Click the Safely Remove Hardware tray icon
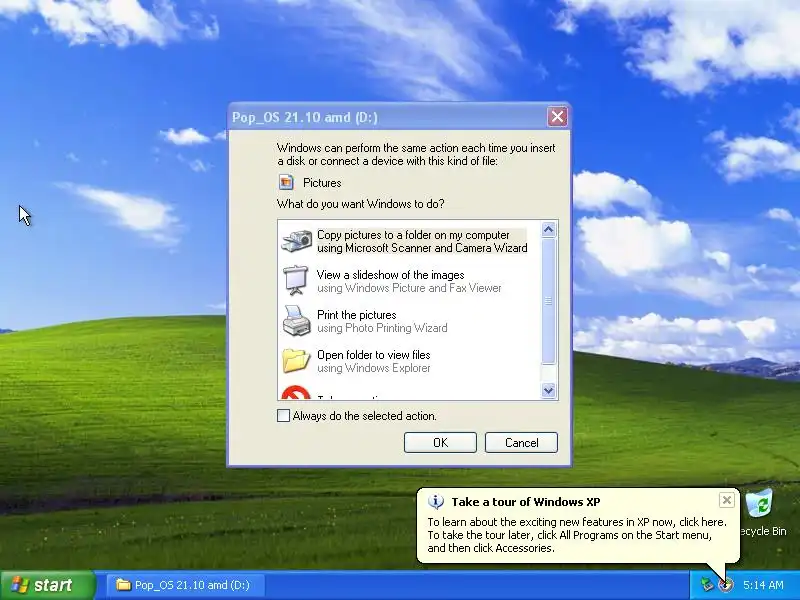The image size is (800, 600). pos(706,584)
